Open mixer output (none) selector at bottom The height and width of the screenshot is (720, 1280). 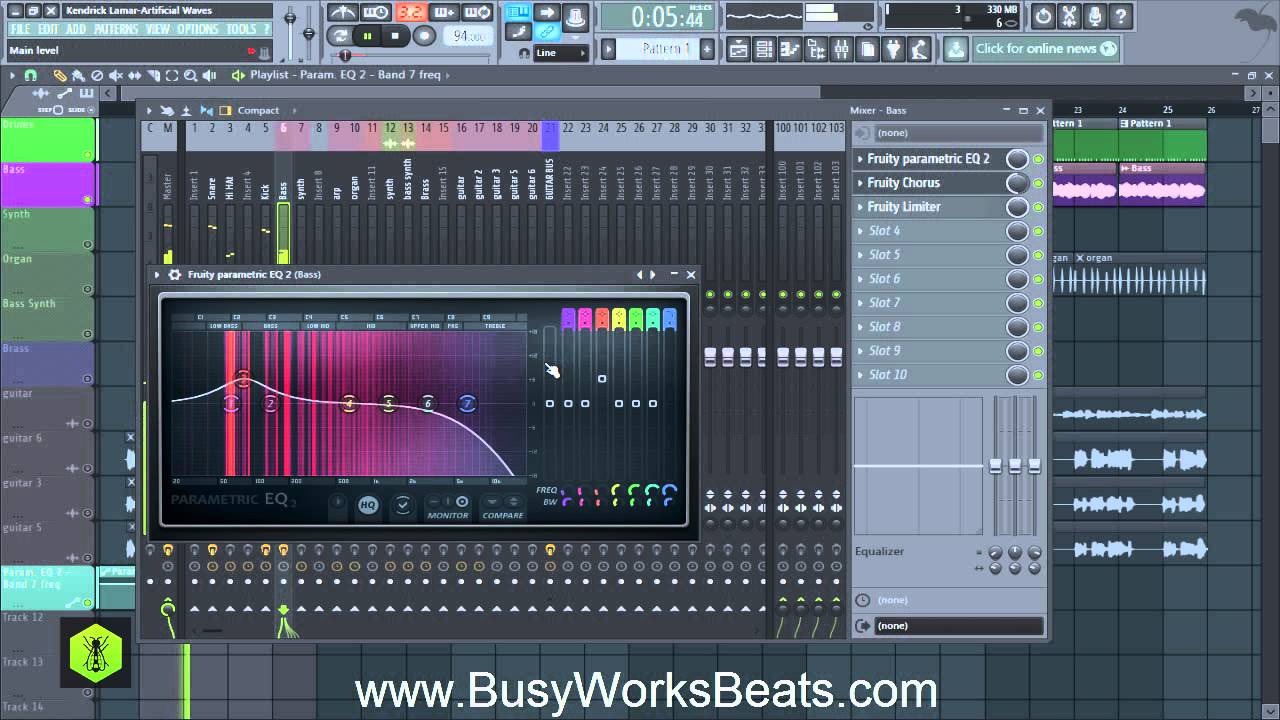click(958, 626)
